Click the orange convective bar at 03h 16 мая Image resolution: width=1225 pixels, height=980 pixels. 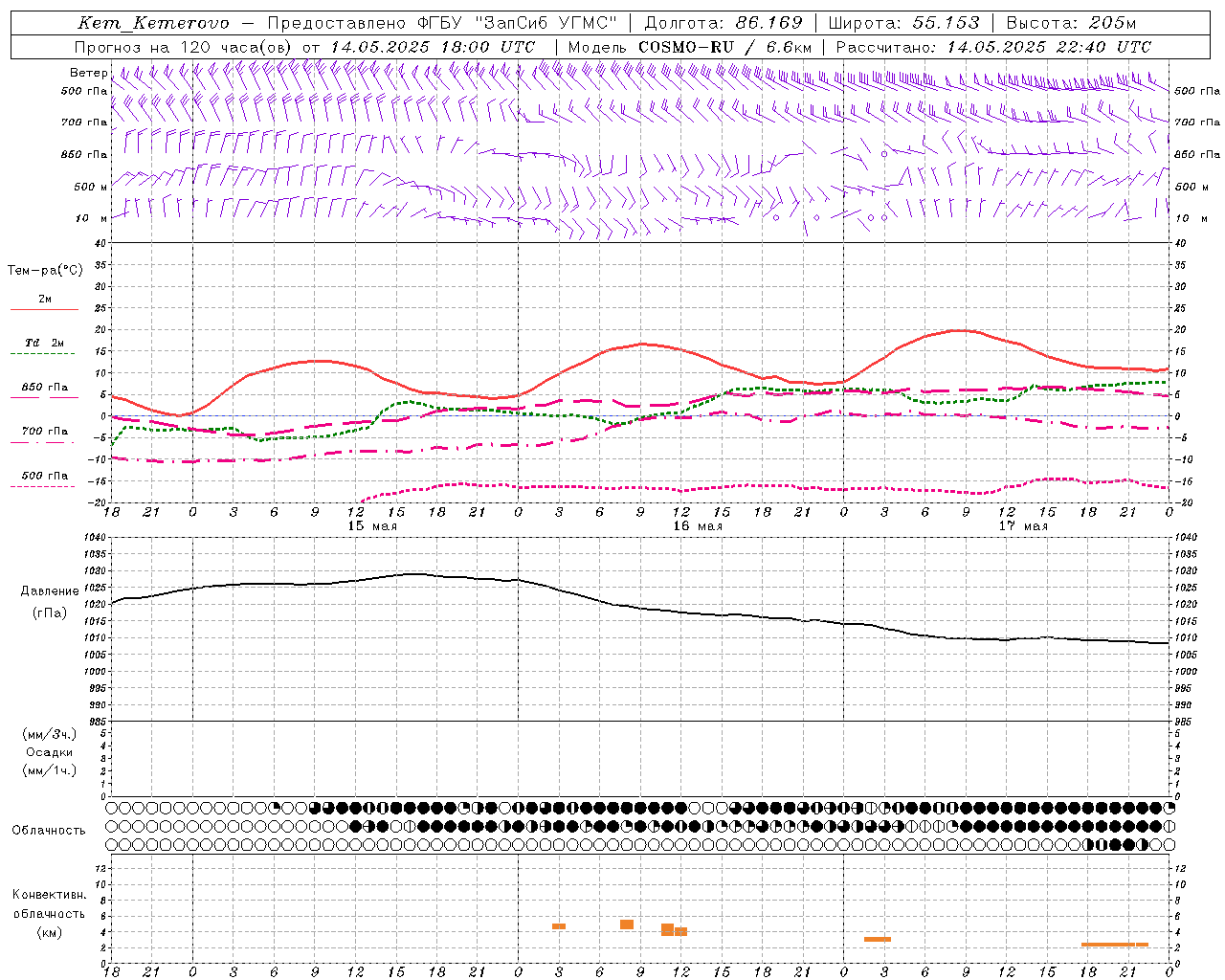click(559, 926)
